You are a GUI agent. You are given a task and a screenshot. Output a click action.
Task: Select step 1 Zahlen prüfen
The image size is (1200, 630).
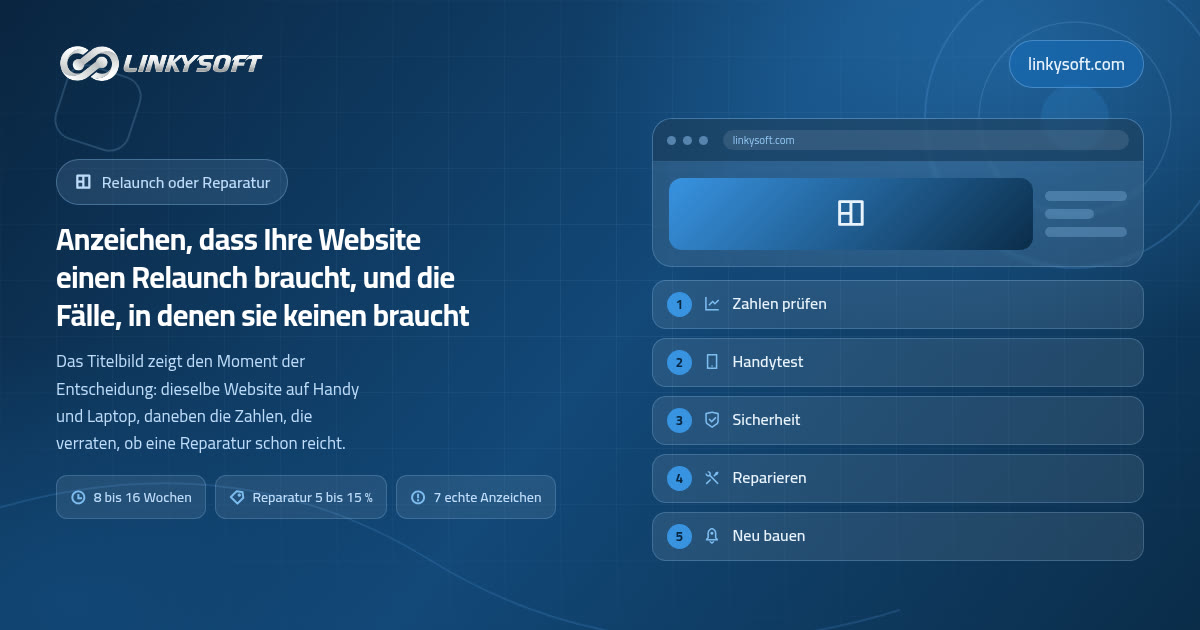pyautogui.click(x=898, y=304)
